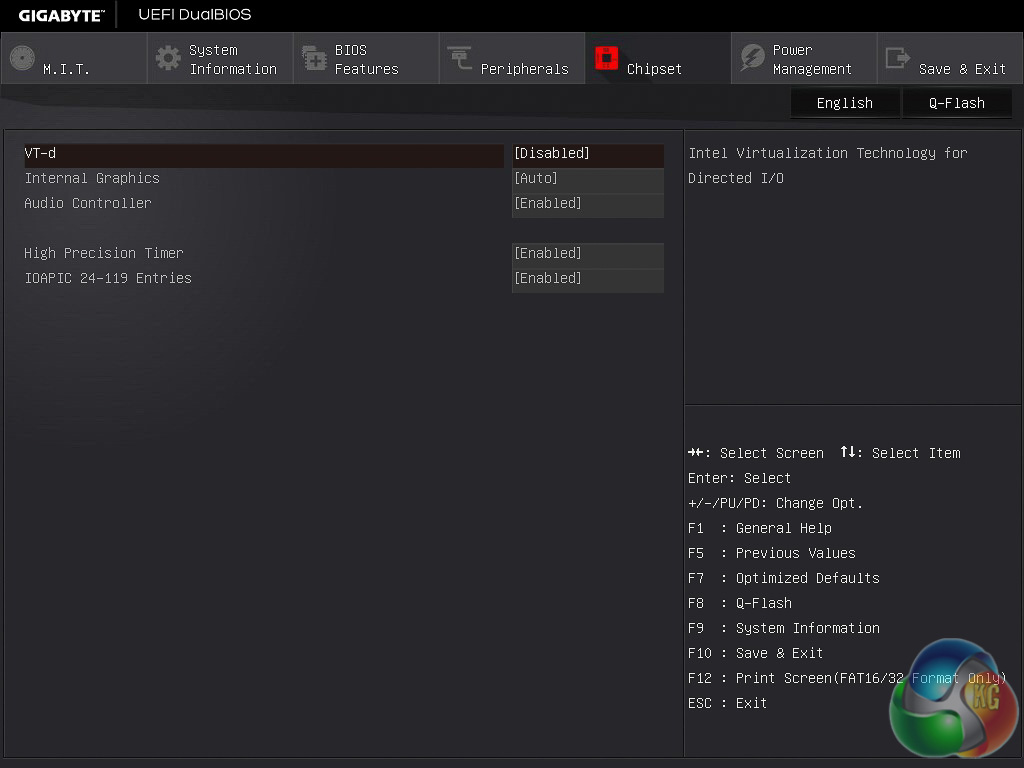Select the Audio Controller setting label
The height and width of the screenshot is (768, 1024).
click(88, 203)
